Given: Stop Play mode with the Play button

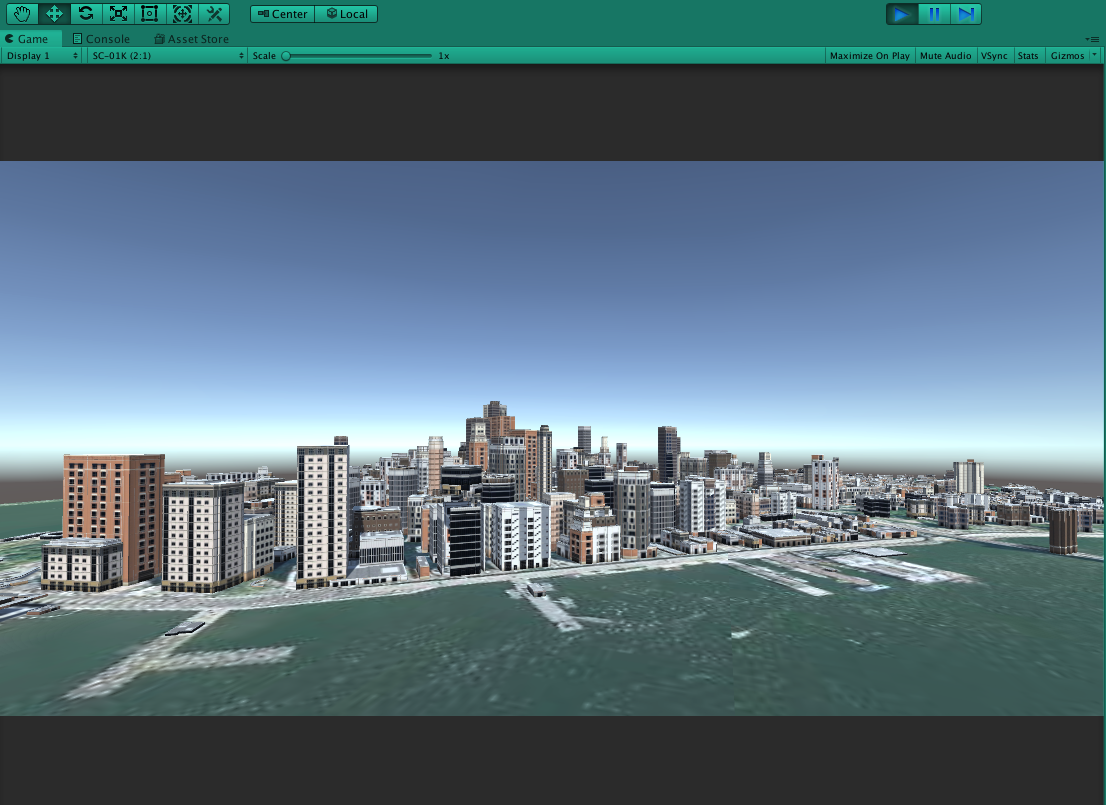Looking at the screenshot, I should click(901, 13).
